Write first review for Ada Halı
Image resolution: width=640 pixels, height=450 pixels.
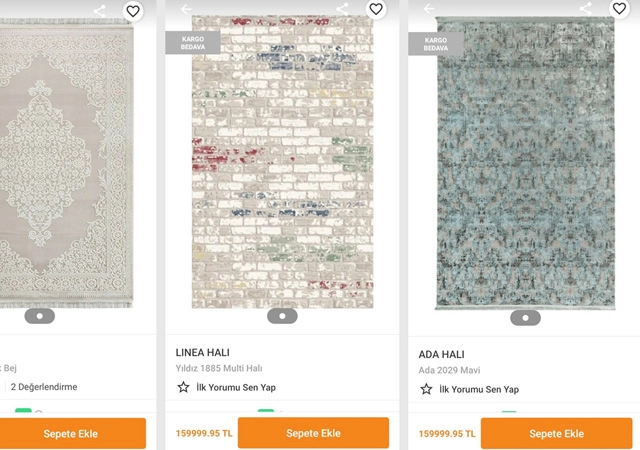tap(479, 389)
